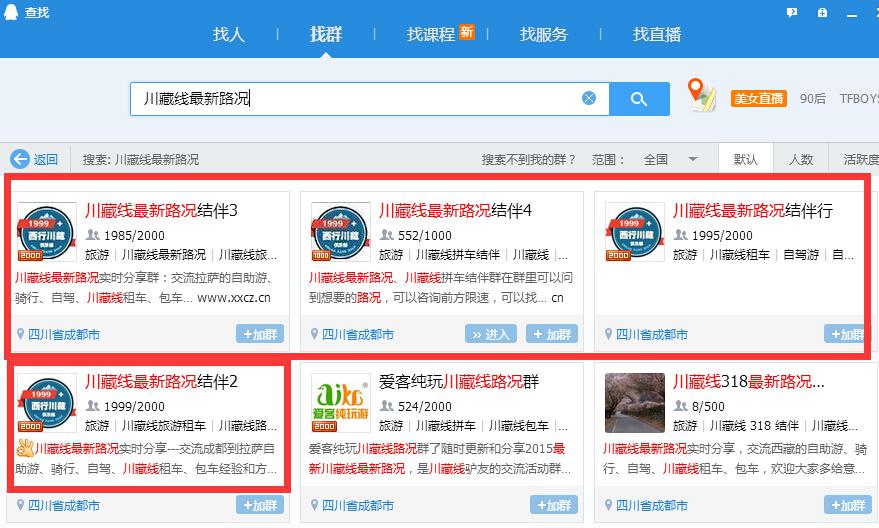
Task: Go to the 找直播 tab
Action: tap(656, 34)
